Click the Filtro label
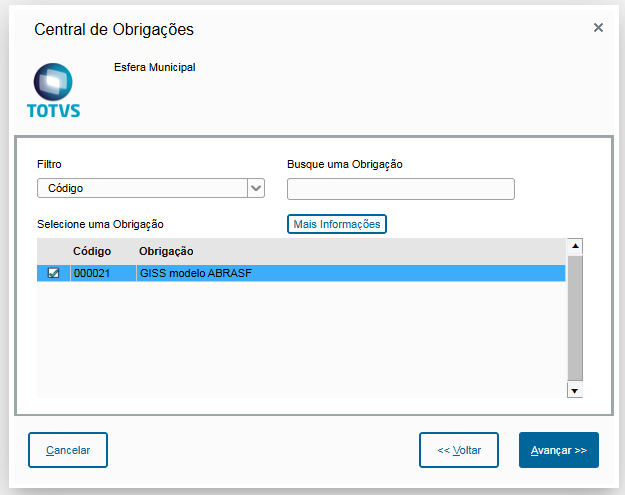 (x=49, y=164)
